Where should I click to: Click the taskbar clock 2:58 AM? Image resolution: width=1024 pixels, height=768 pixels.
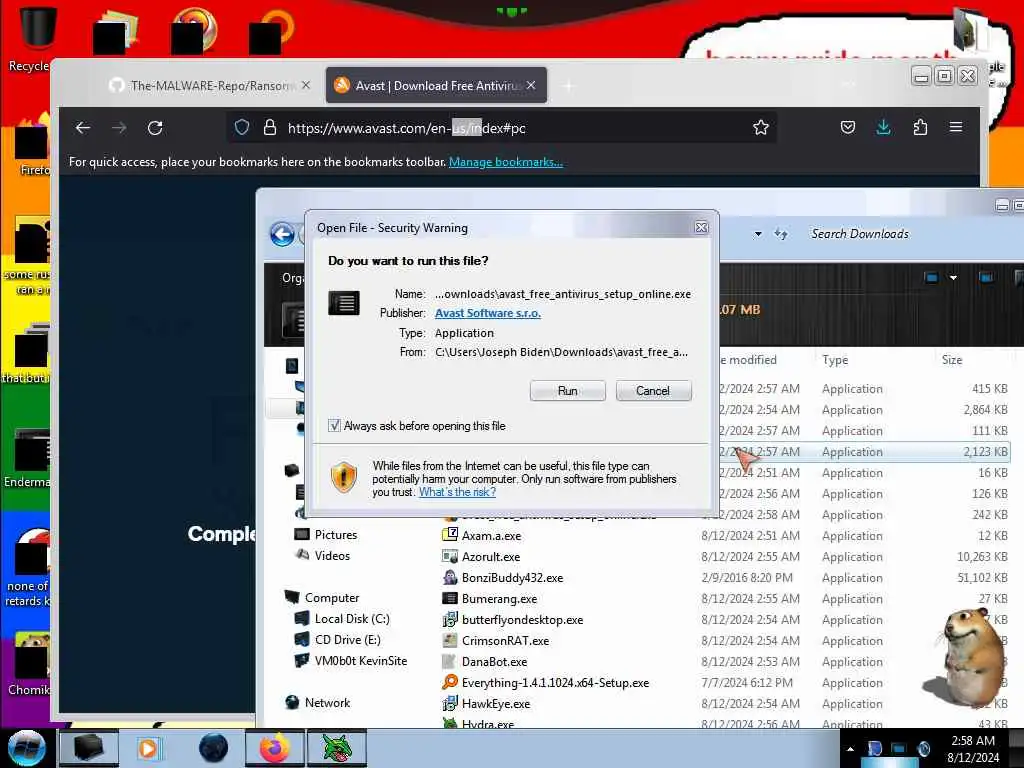[973, 741]
